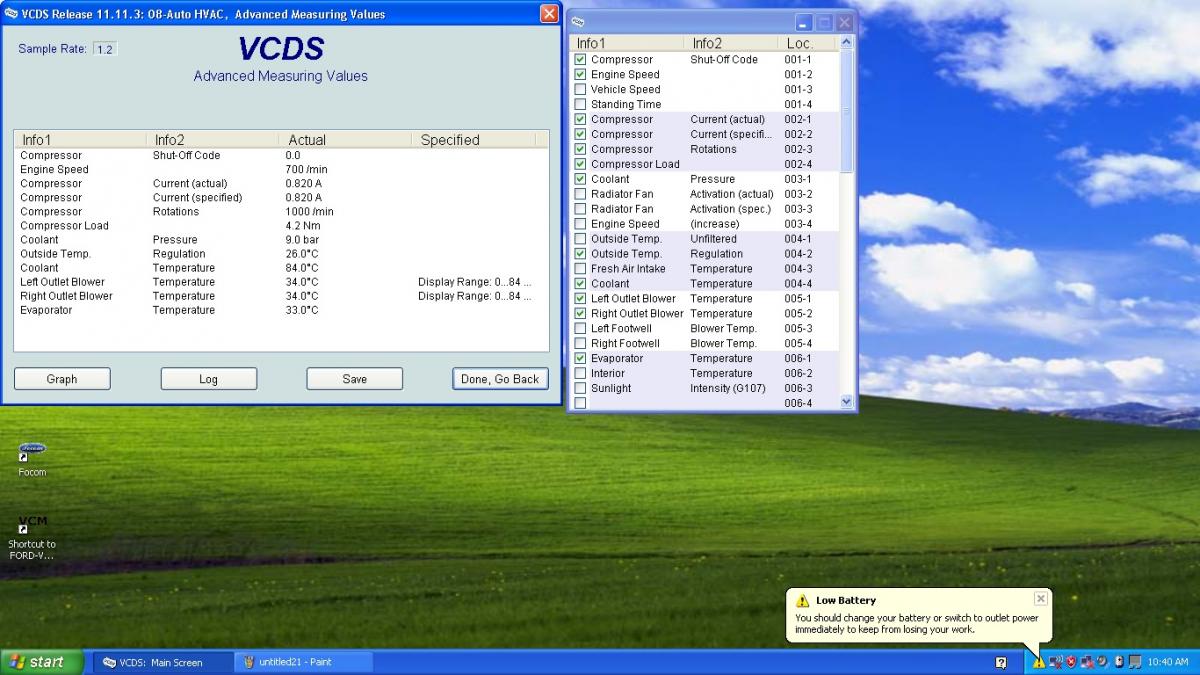Click the list scrollbar up arrow

point(847,43)
